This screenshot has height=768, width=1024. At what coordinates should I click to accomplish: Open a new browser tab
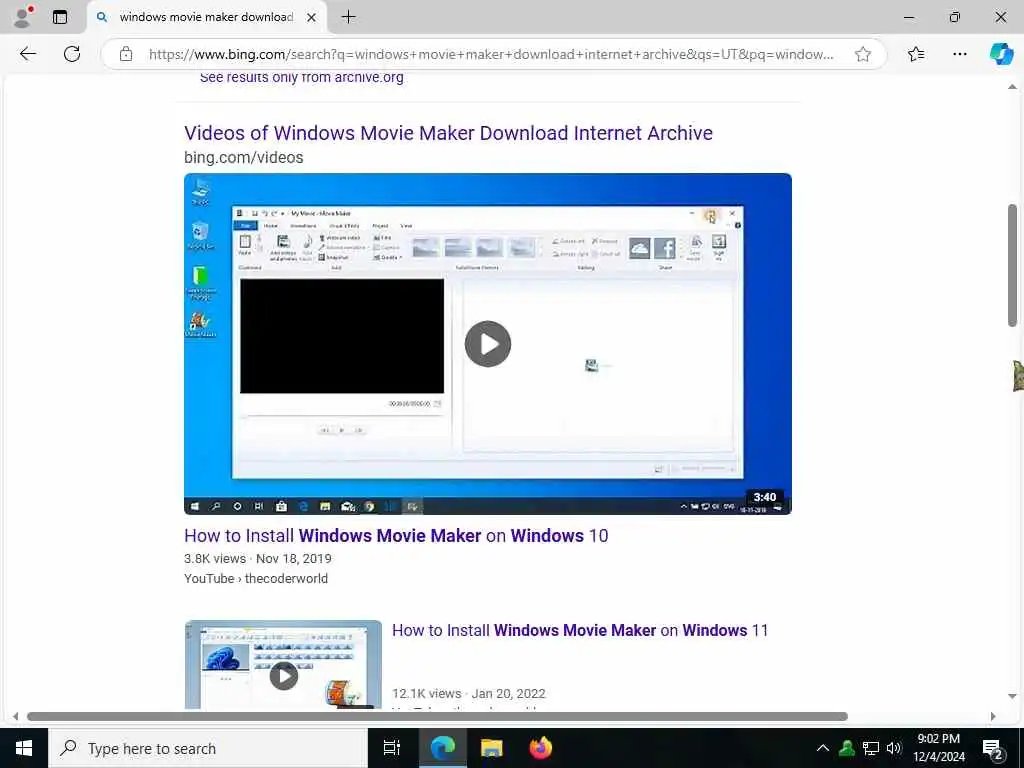click(x=349, y=17)
